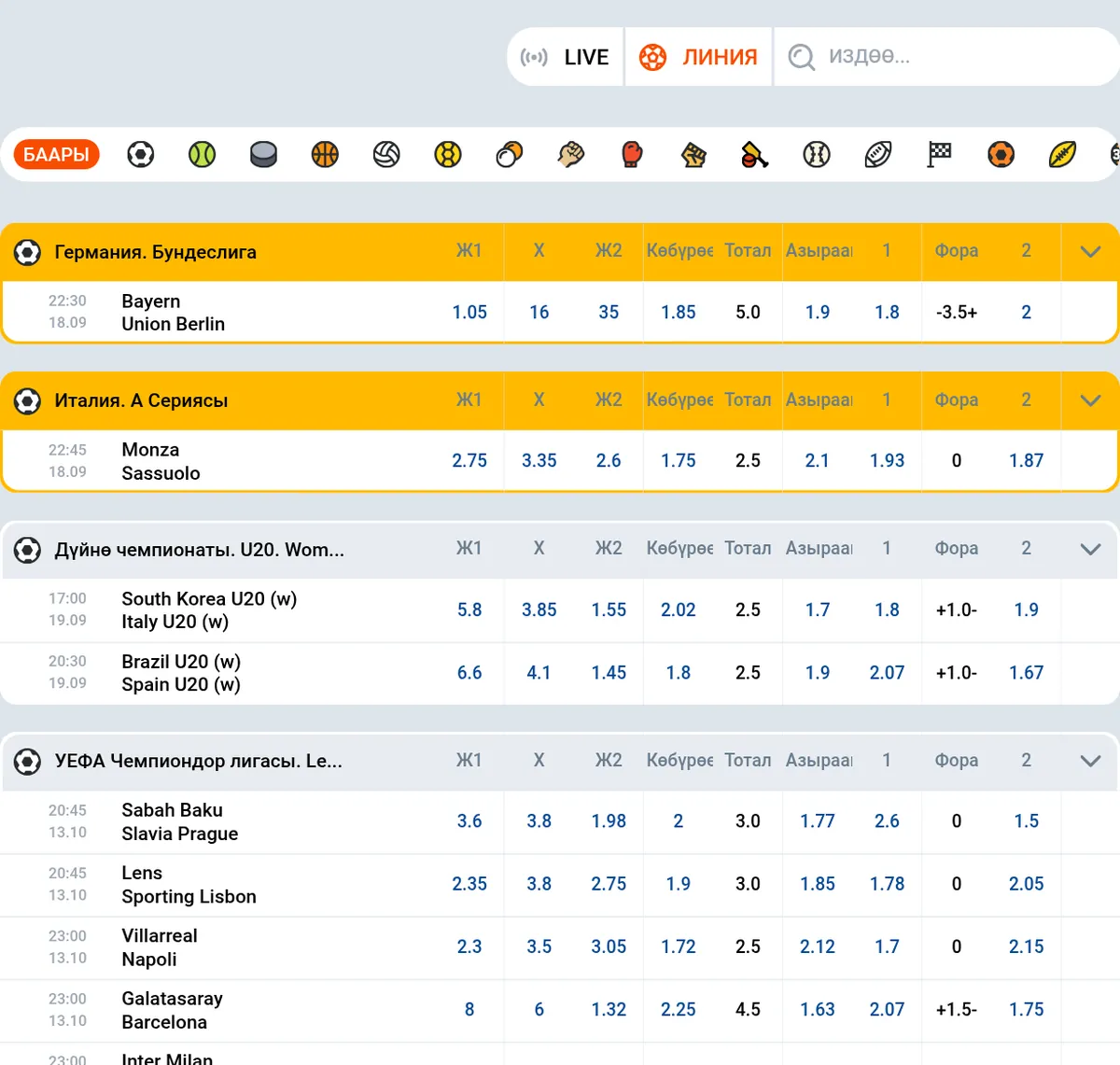Select the white volleyball sport icon
Screen dimensions: 1120x1065
(x=386, y=154)
